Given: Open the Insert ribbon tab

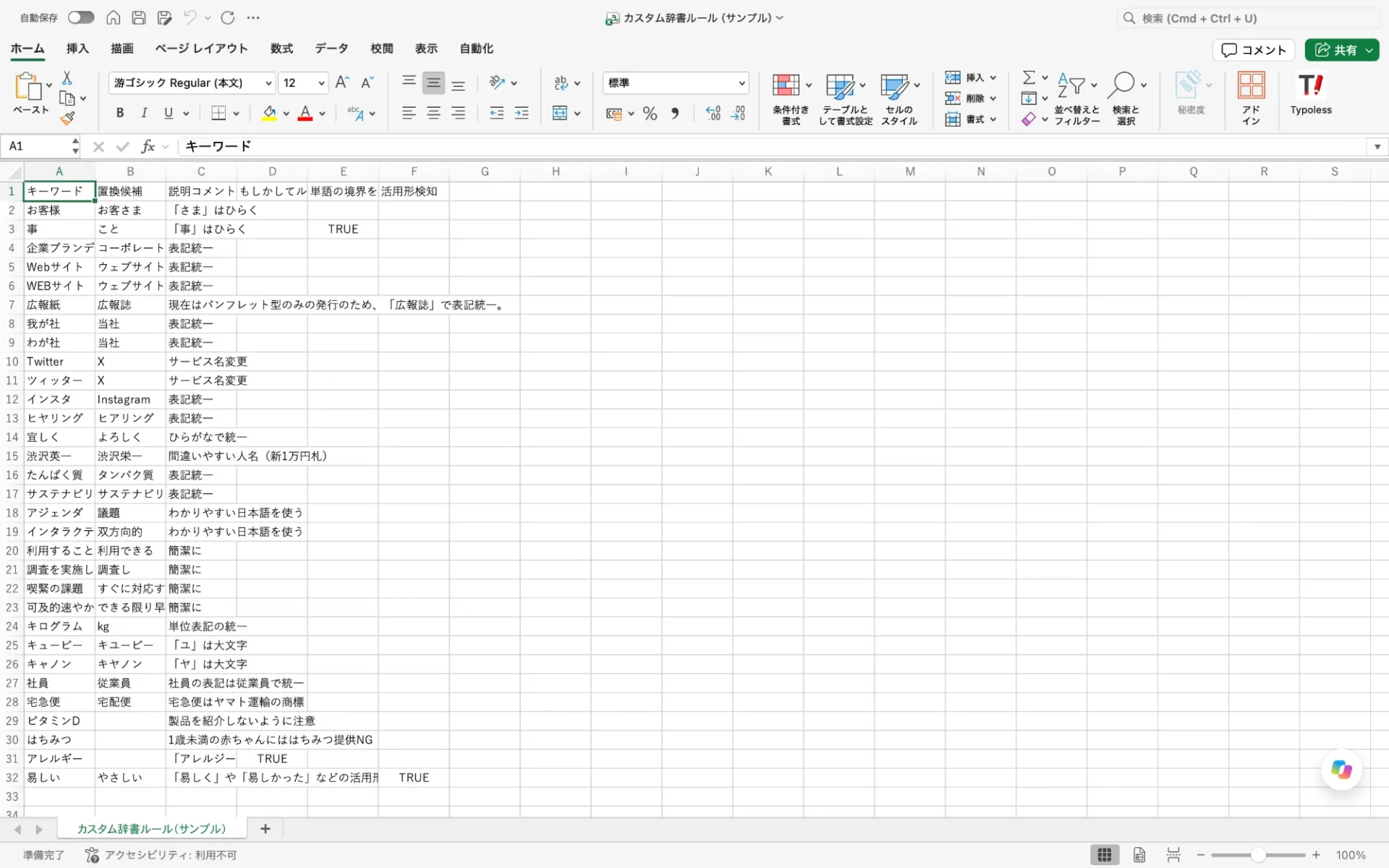Looking at the screenshot, I should (77, 48).
